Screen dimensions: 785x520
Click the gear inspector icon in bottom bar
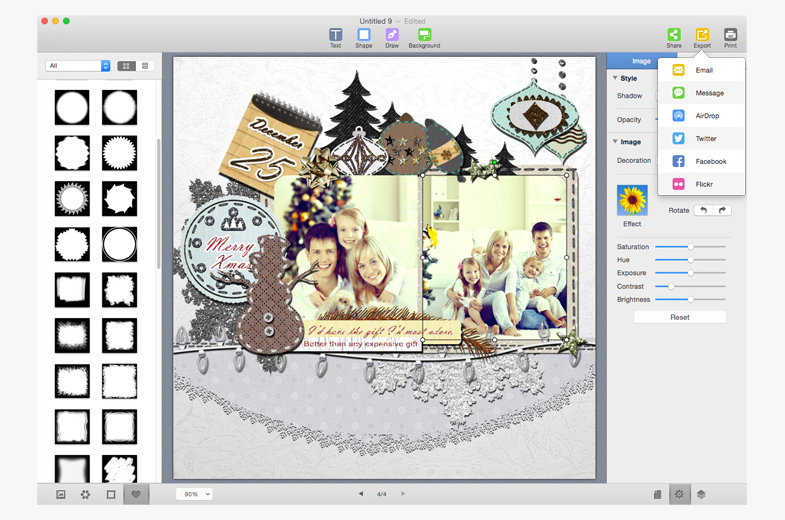click(679, 494)
